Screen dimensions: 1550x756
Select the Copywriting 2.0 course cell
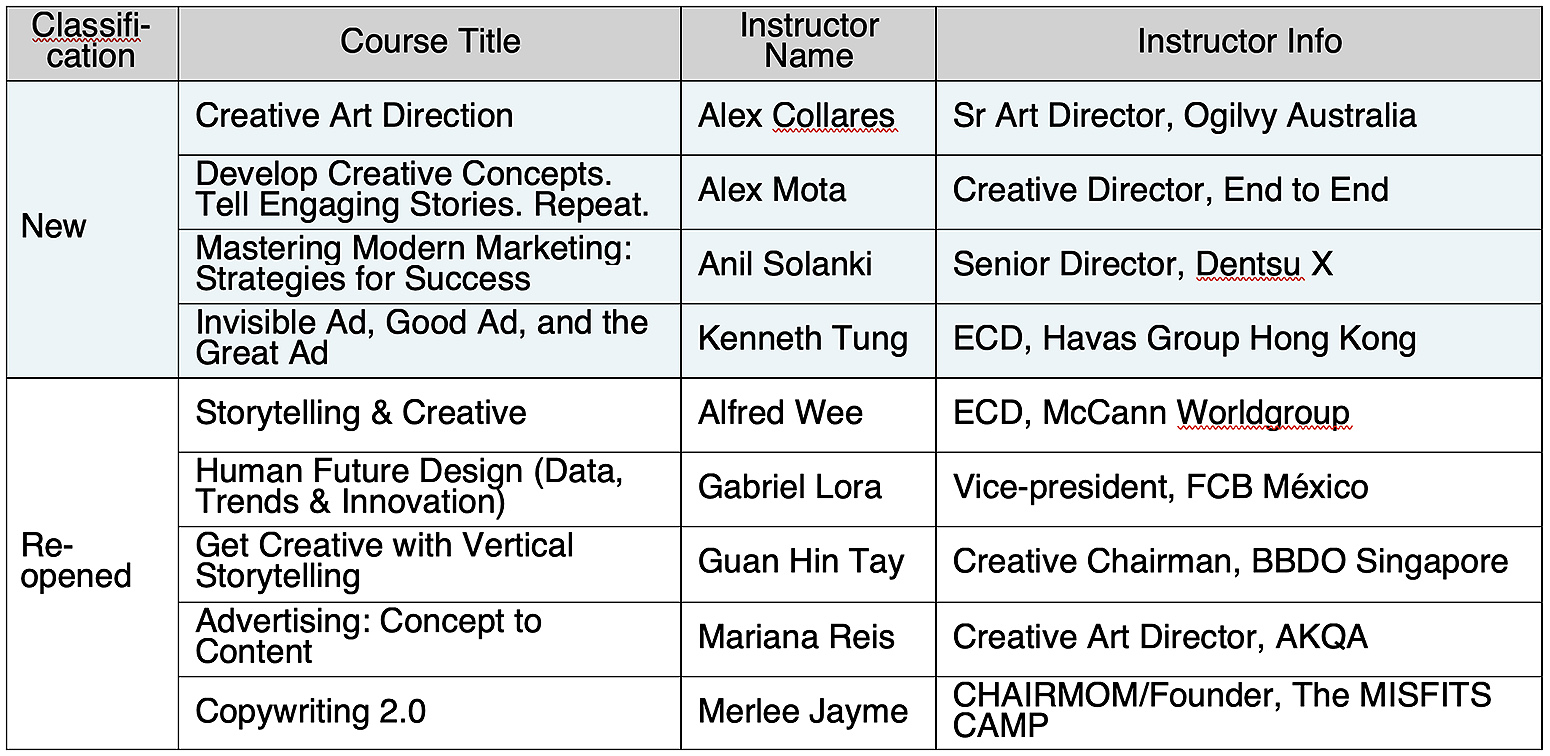(x=430, y=713)
